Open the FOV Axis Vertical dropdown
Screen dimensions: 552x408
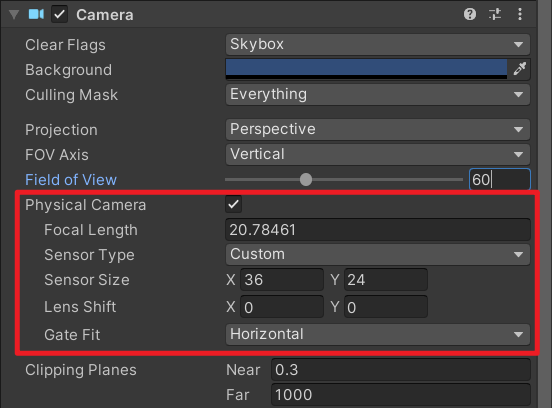(x=378, y=154)
